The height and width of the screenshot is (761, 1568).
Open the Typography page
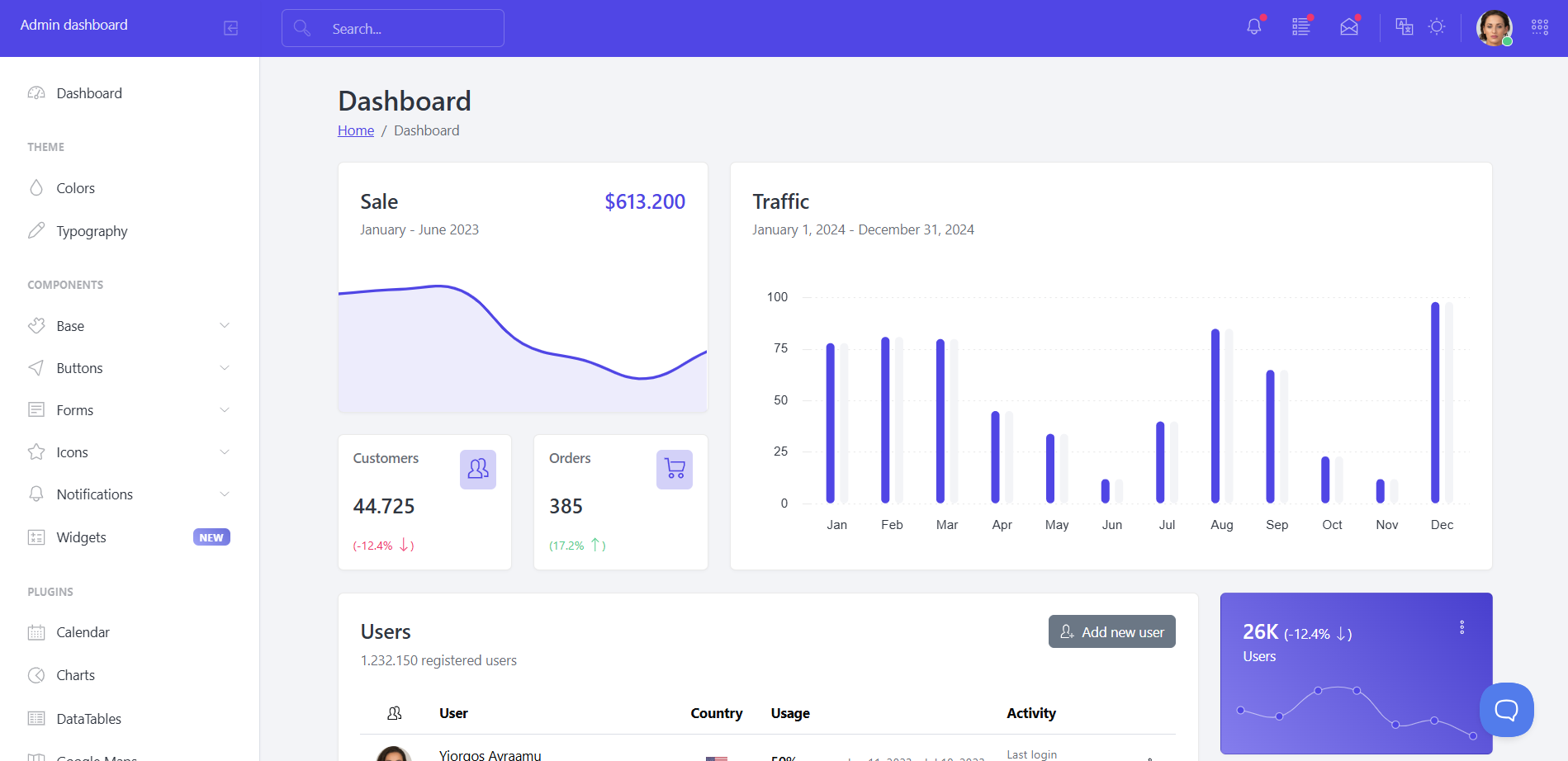[92, 230]
